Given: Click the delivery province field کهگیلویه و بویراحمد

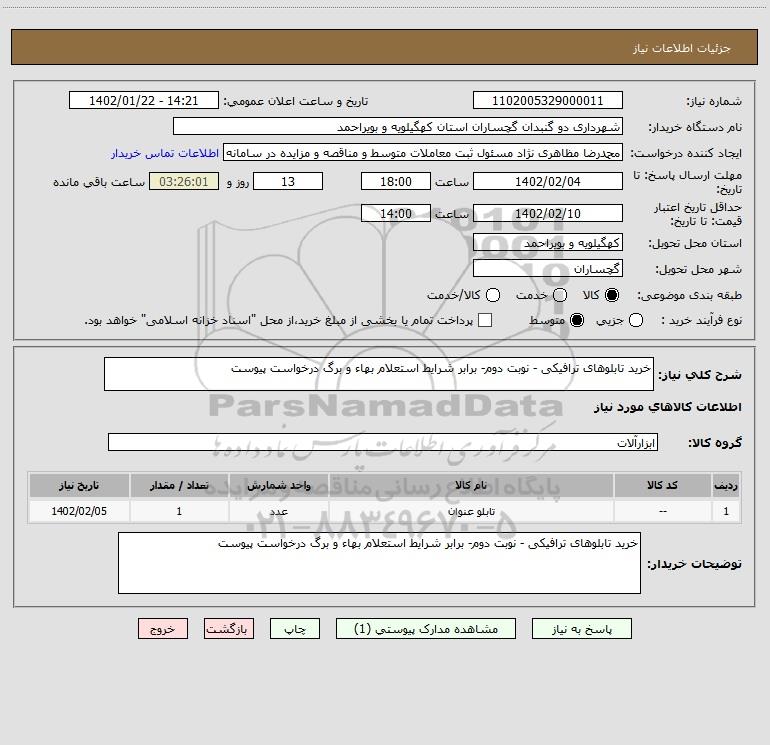Looking at the screenshot, I should click(548, 243).
